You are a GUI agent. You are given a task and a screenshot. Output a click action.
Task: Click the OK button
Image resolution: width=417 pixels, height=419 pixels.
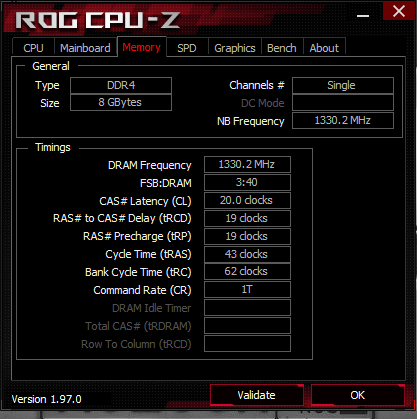[x=358, y=395]
